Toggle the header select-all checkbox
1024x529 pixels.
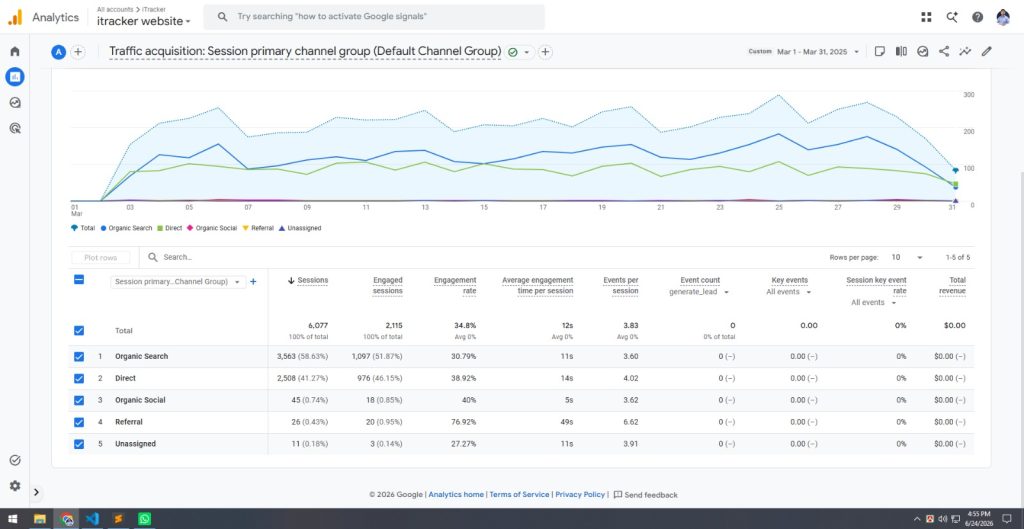click(79, 280)
